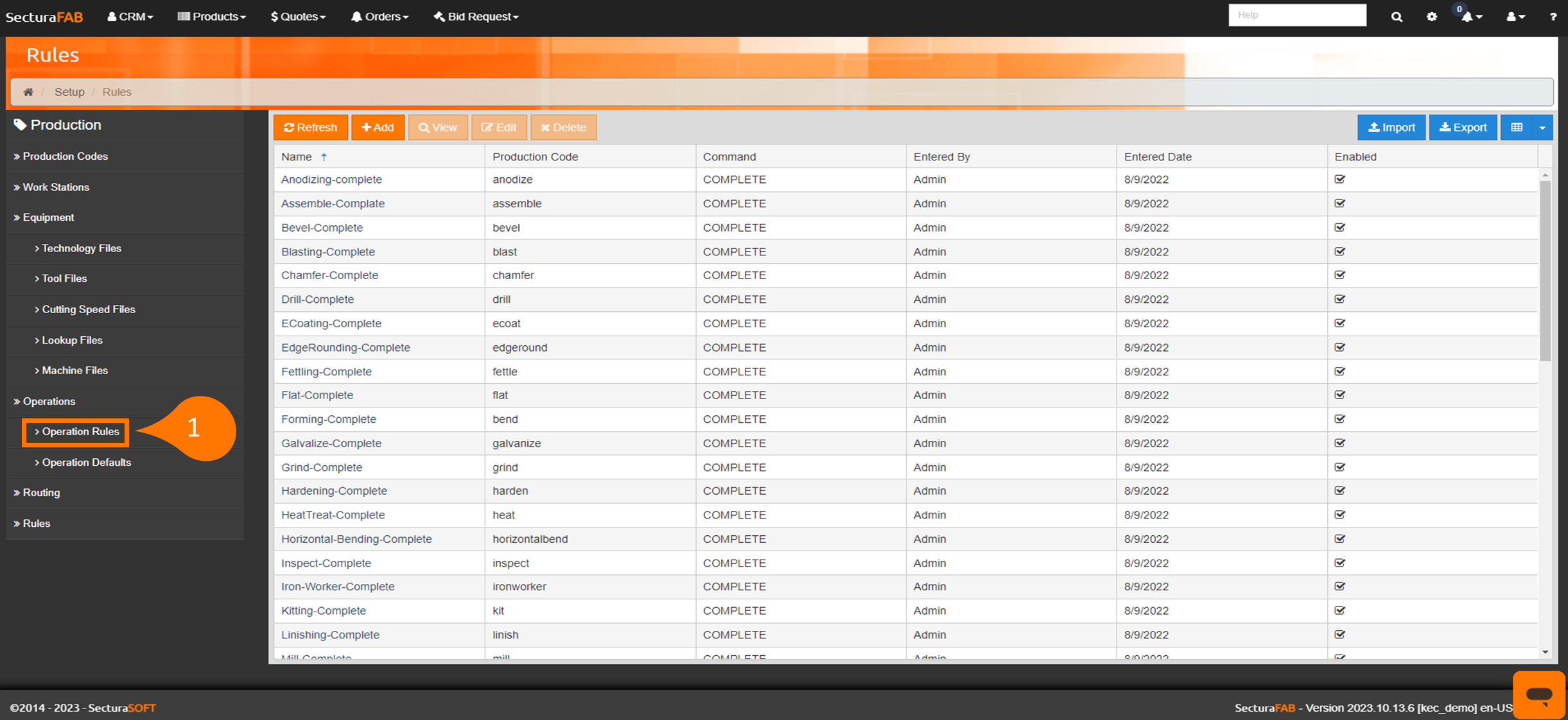Toggle Enabled on the Kitting-Complete row

coord(1340,610)
